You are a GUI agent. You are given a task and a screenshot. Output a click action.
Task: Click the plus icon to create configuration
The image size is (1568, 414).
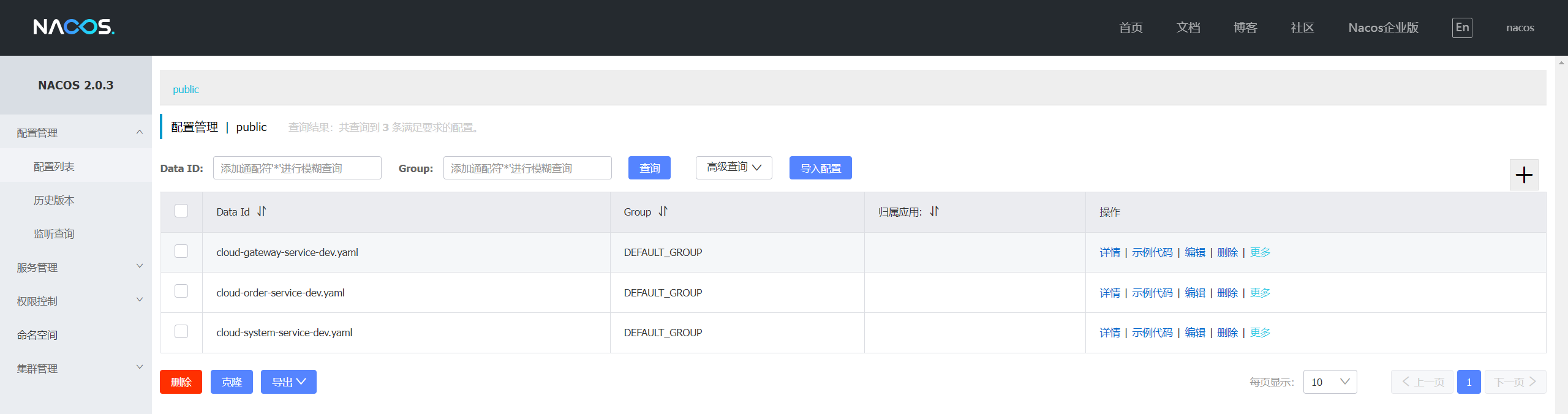(1523, 175)
